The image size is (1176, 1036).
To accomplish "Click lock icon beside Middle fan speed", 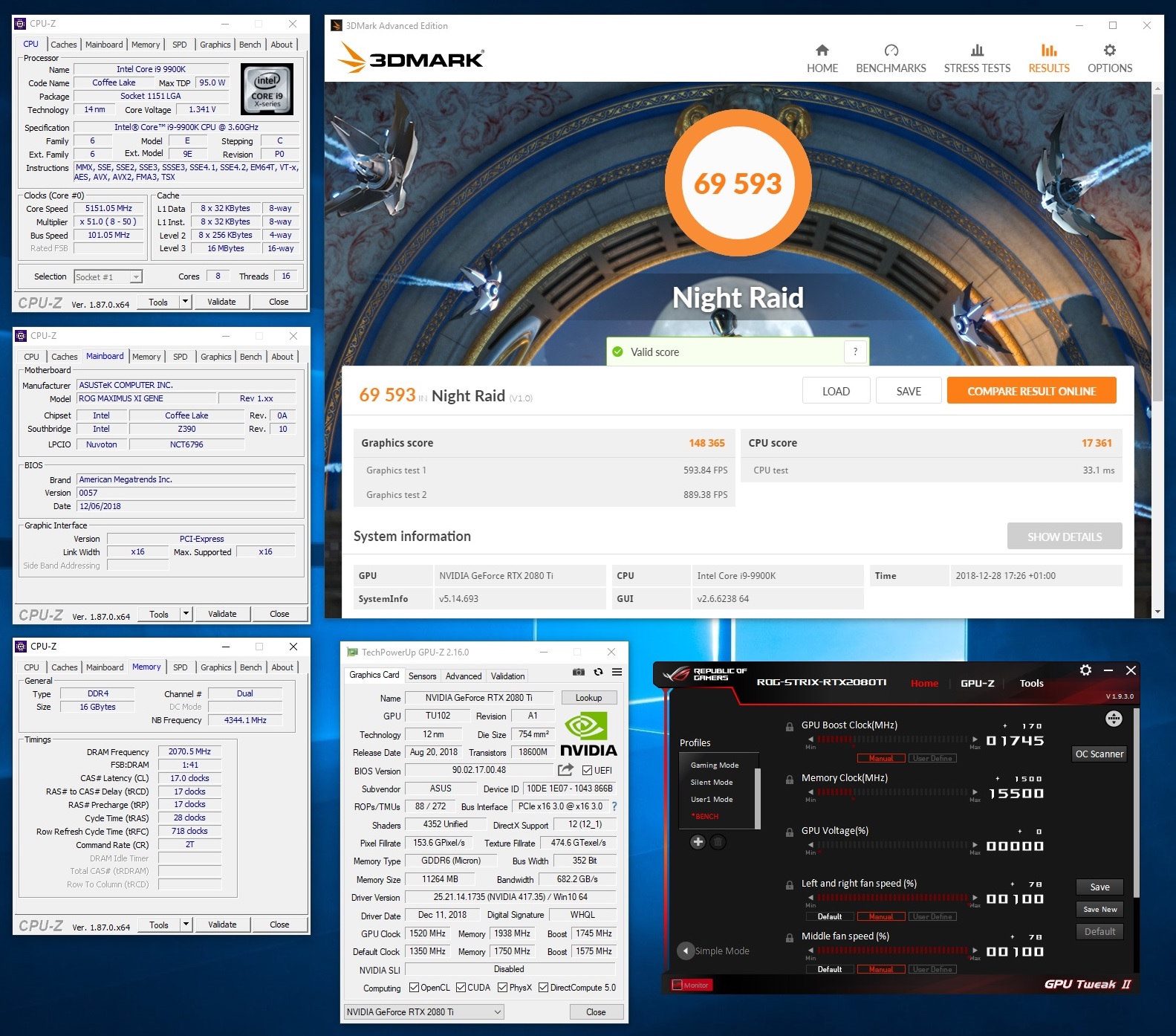I will click(789, 937).
